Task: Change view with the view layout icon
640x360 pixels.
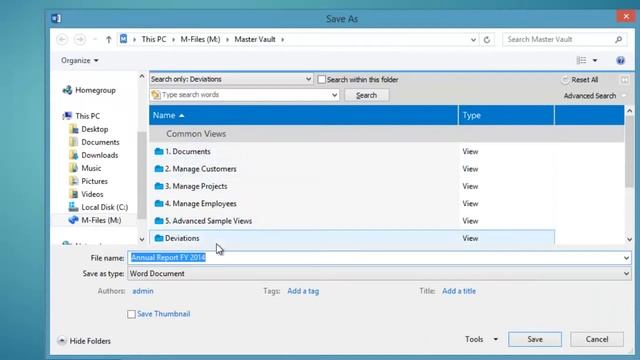Action: (x=581, y=60)
